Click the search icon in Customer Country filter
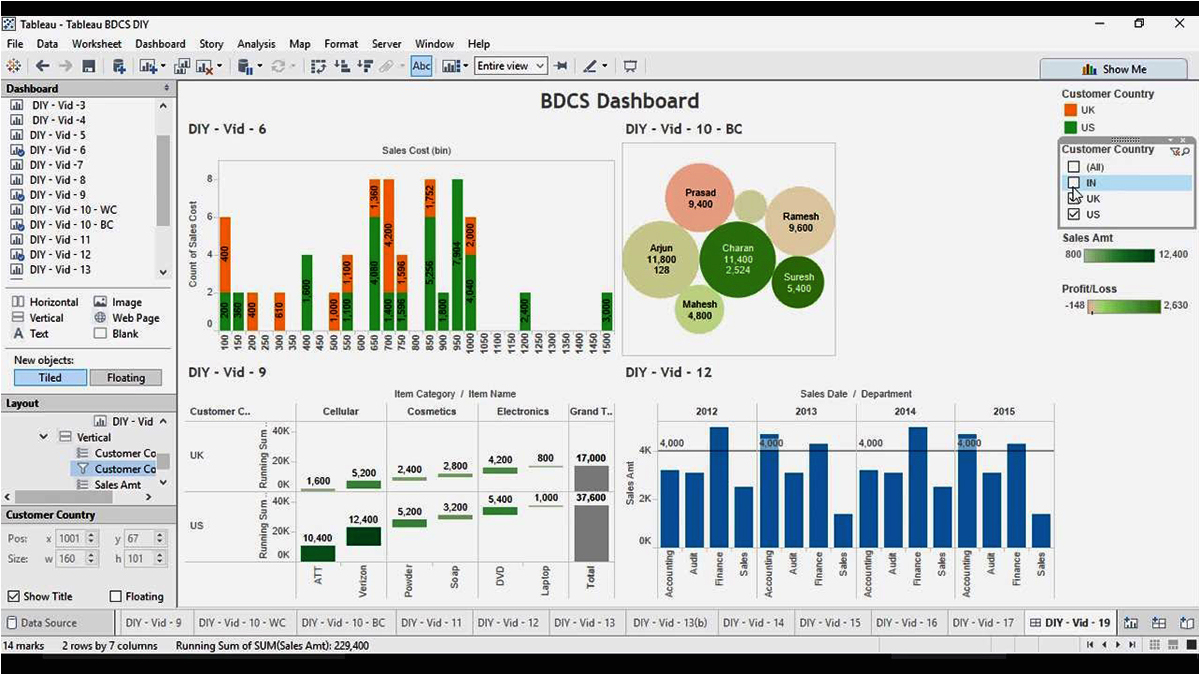 coord(1186,150)
